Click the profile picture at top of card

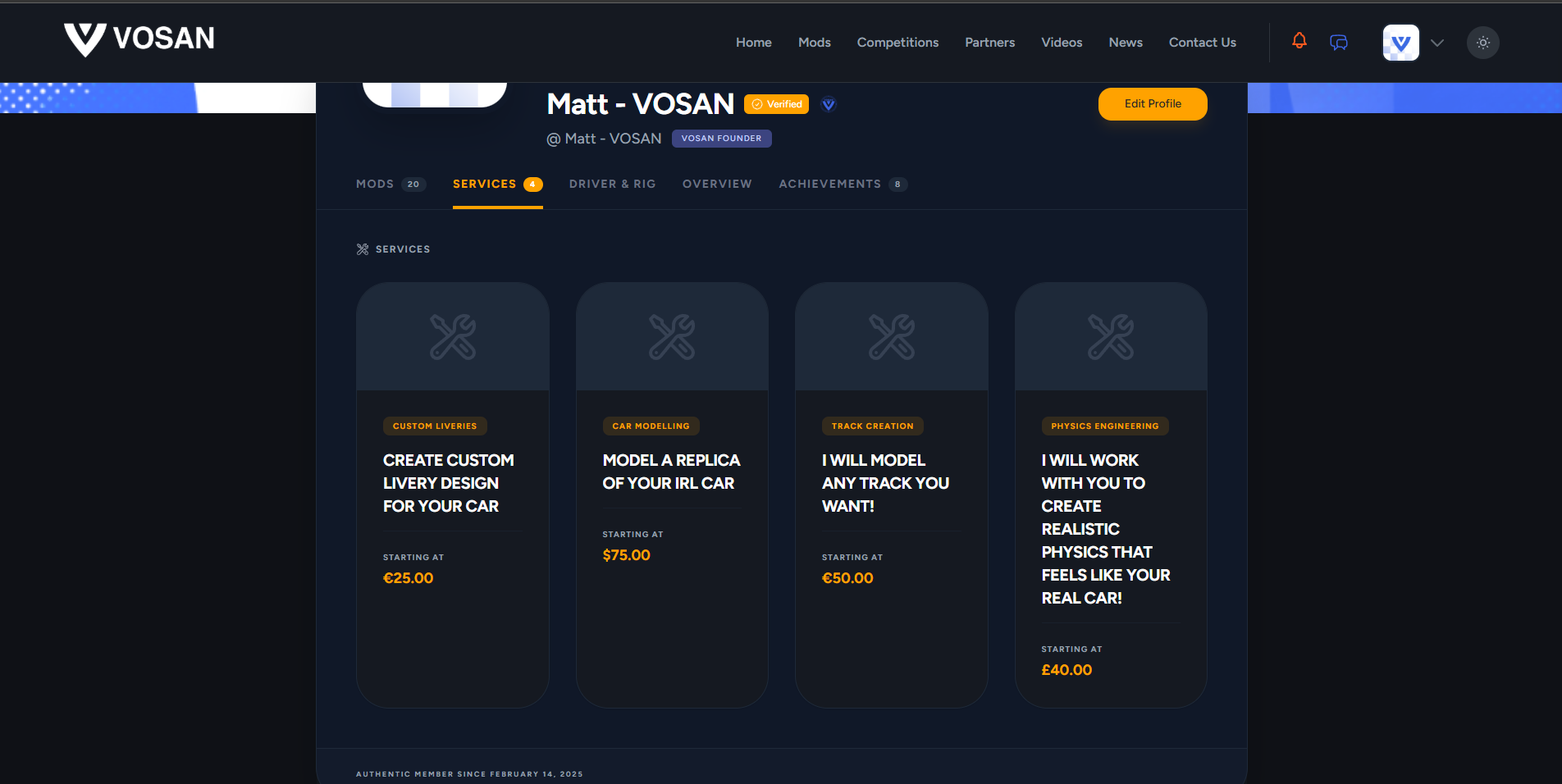pos(435,94)
